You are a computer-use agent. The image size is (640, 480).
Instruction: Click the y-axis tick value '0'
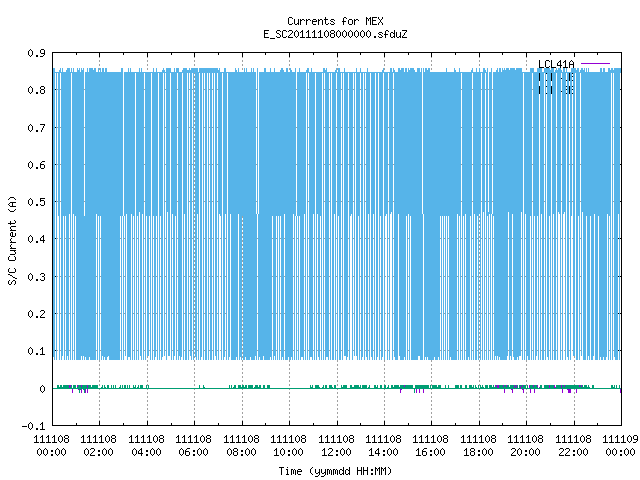click(42, 389)
